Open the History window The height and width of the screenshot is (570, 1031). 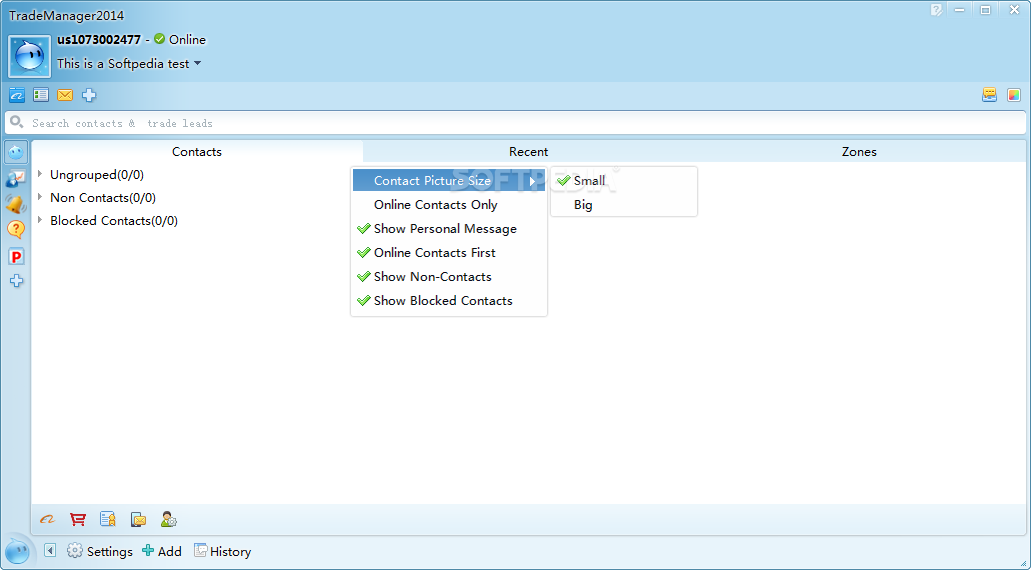222,551
